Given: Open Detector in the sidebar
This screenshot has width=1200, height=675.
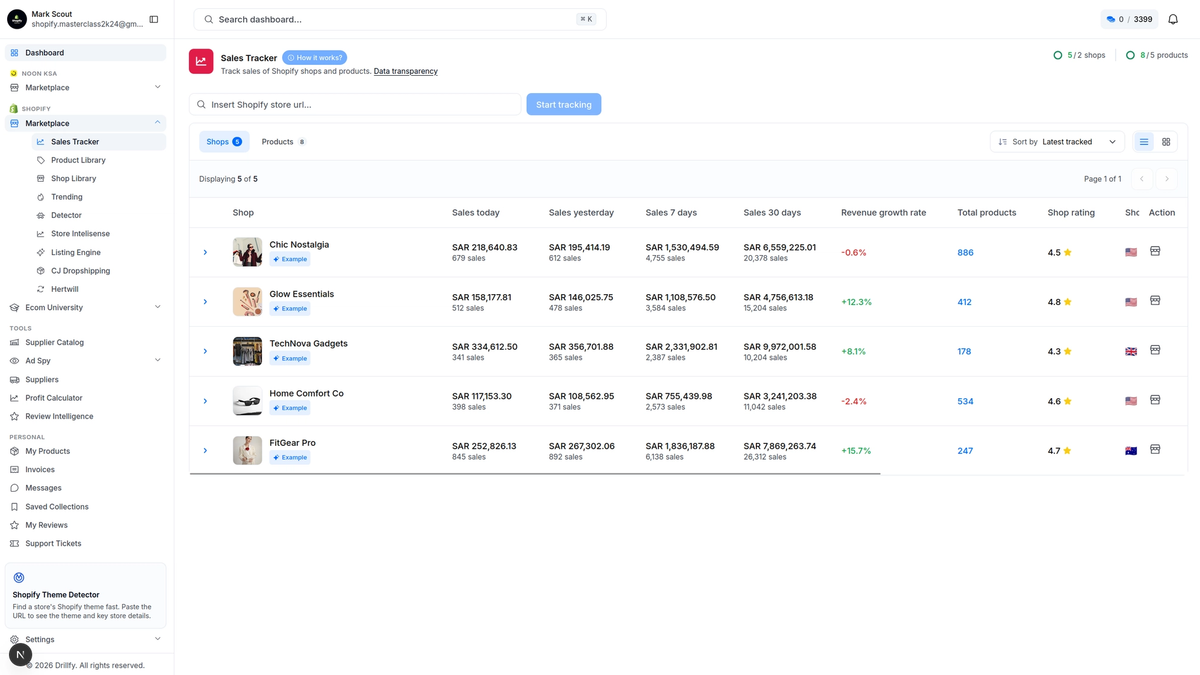Looking at the screenshot, I should tap(67, 215).
